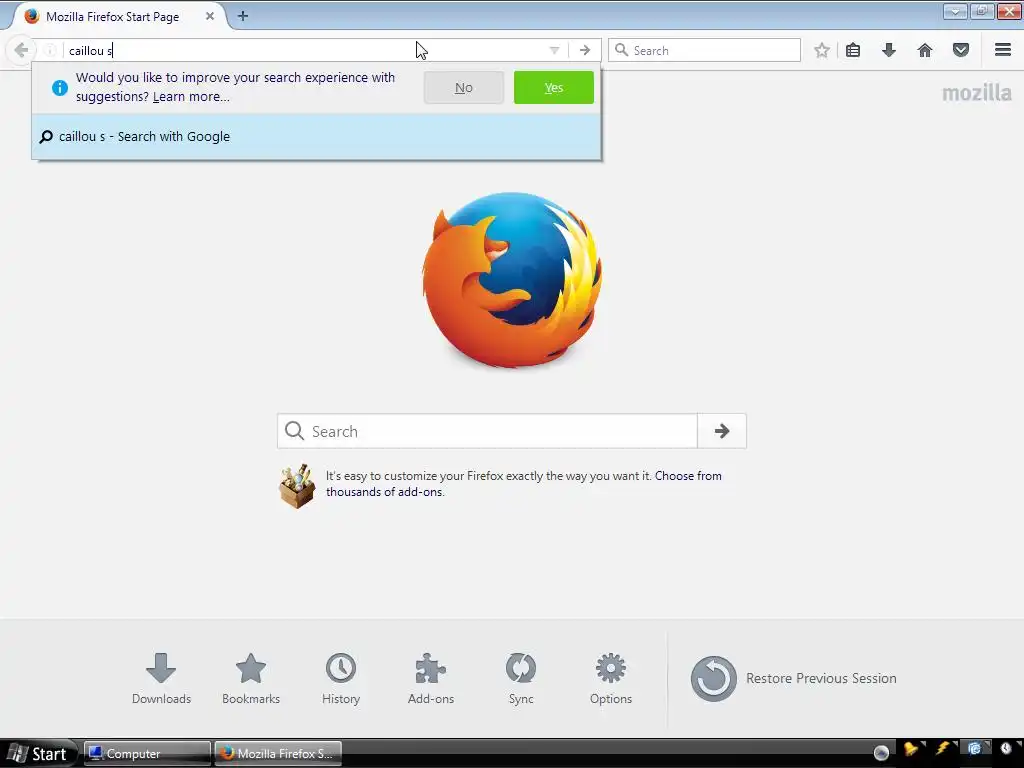Click the clock tray icon
The height and width of the screenshot is (768, 1024).
click(1006, 748)
